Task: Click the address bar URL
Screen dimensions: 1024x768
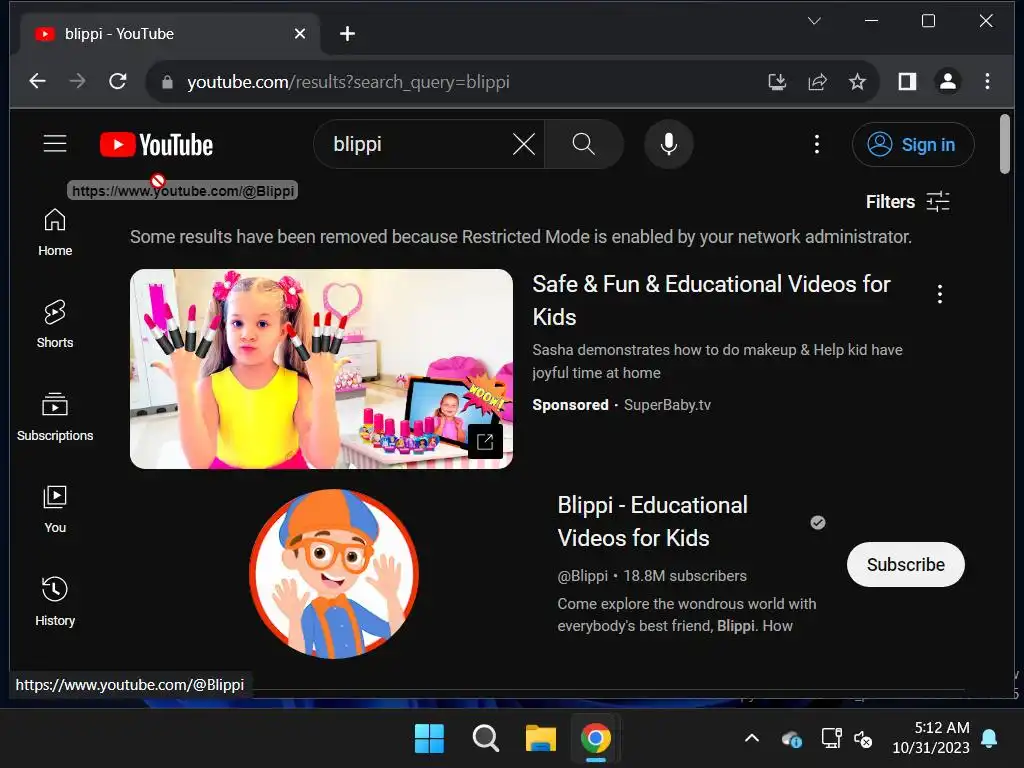Action: (348, 82)
